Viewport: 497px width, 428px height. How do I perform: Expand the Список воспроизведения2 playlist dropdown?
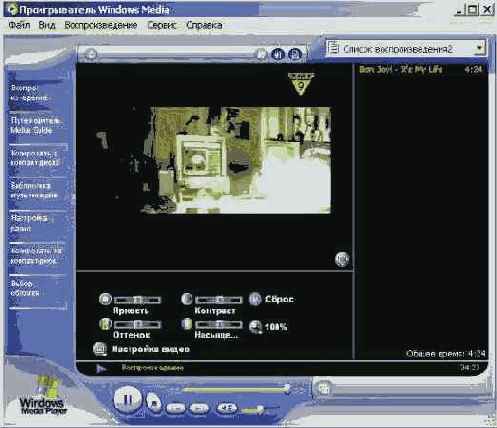point(479,49)
